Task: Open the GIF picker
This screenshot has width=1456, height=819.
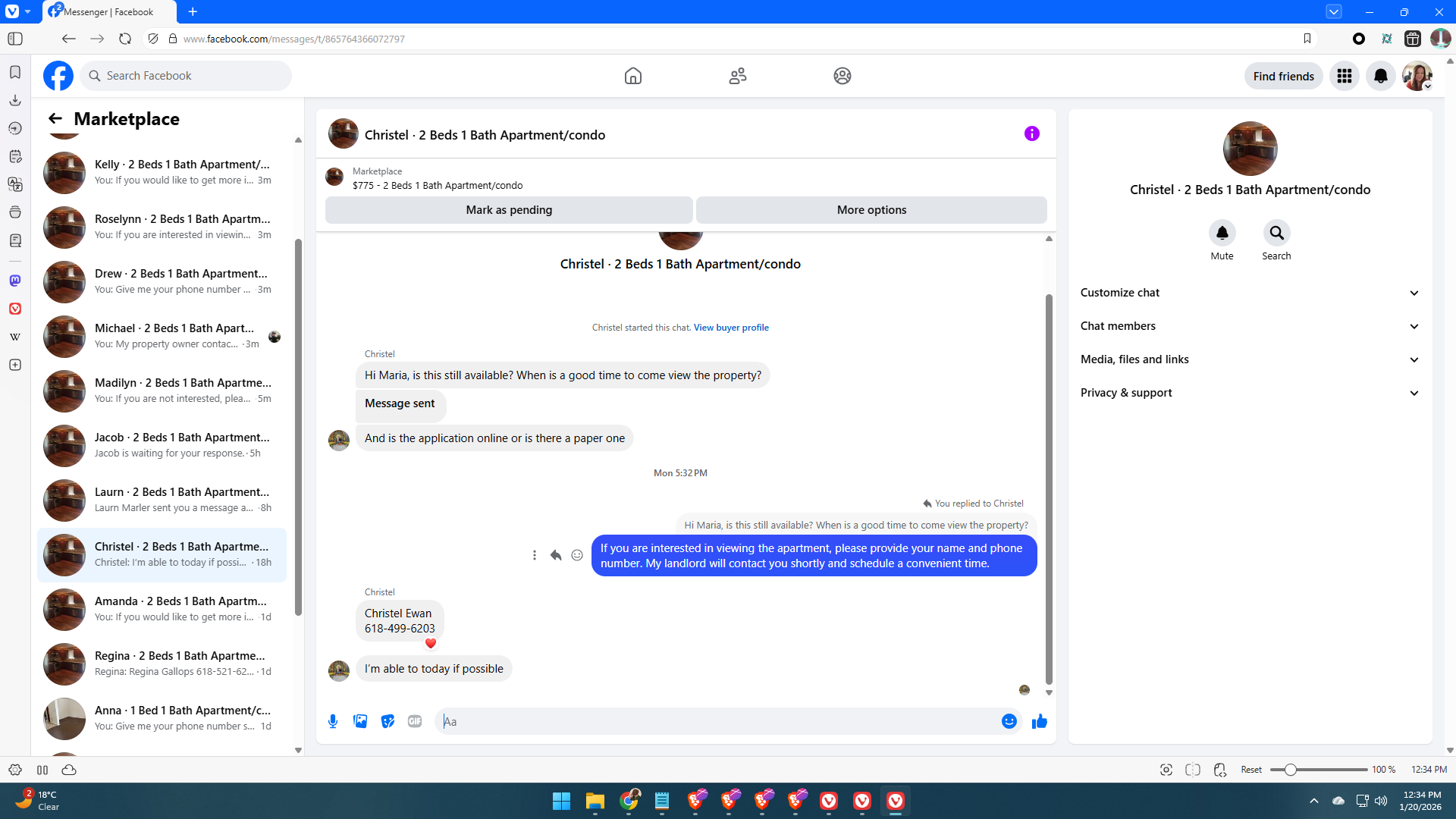Action: pos(415,721)
